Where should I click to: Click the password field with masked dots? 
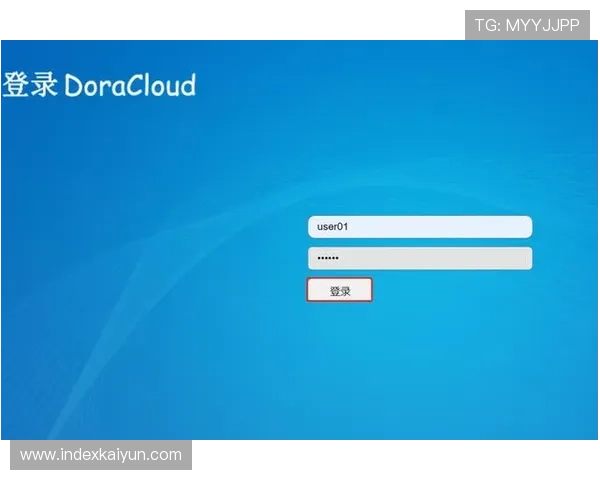pyautogui.click(x=419, y=258)
